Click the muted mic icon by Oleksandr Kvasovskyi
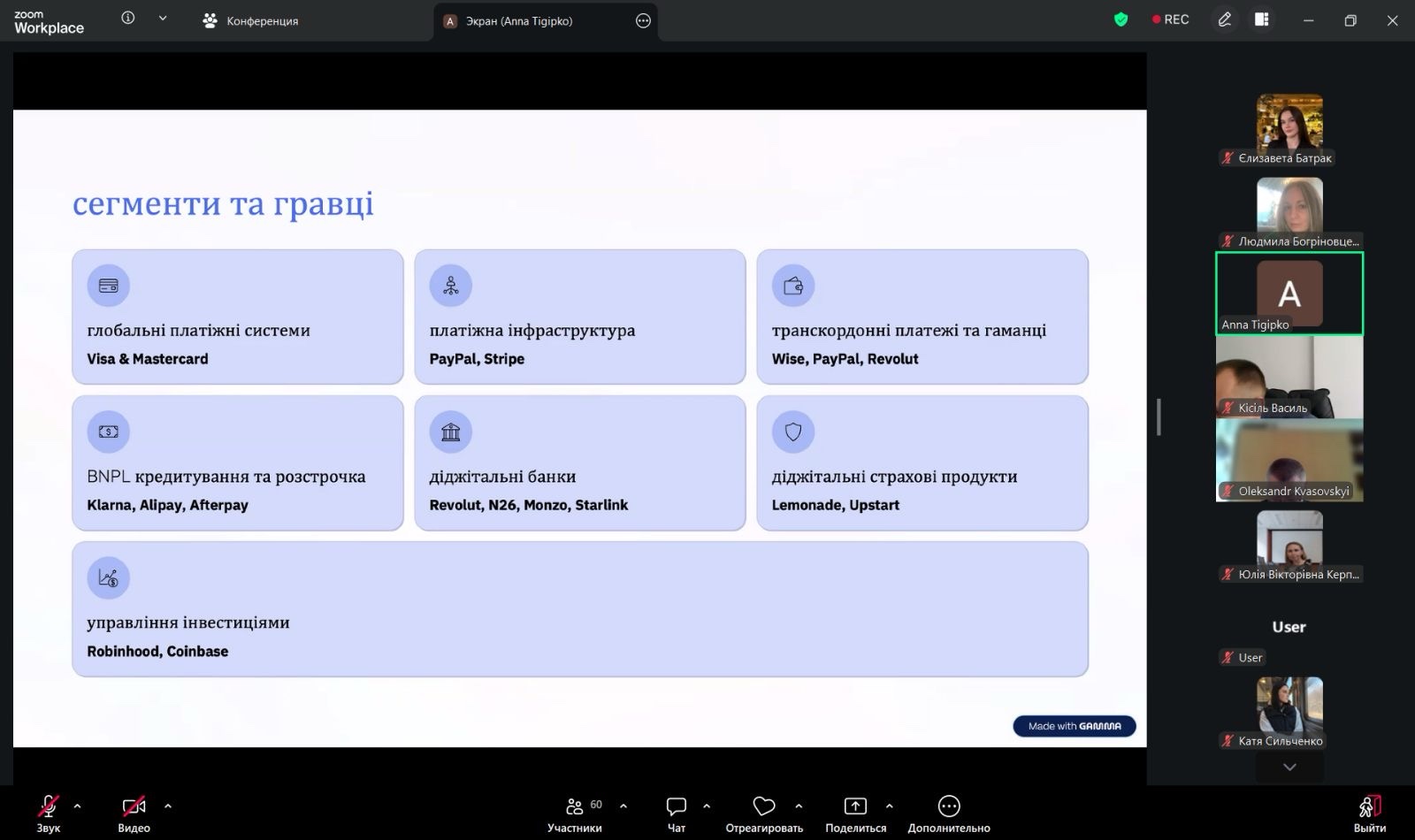Image resolution: width=1415 pixels, height=840 pixels. pos(1228,491)
